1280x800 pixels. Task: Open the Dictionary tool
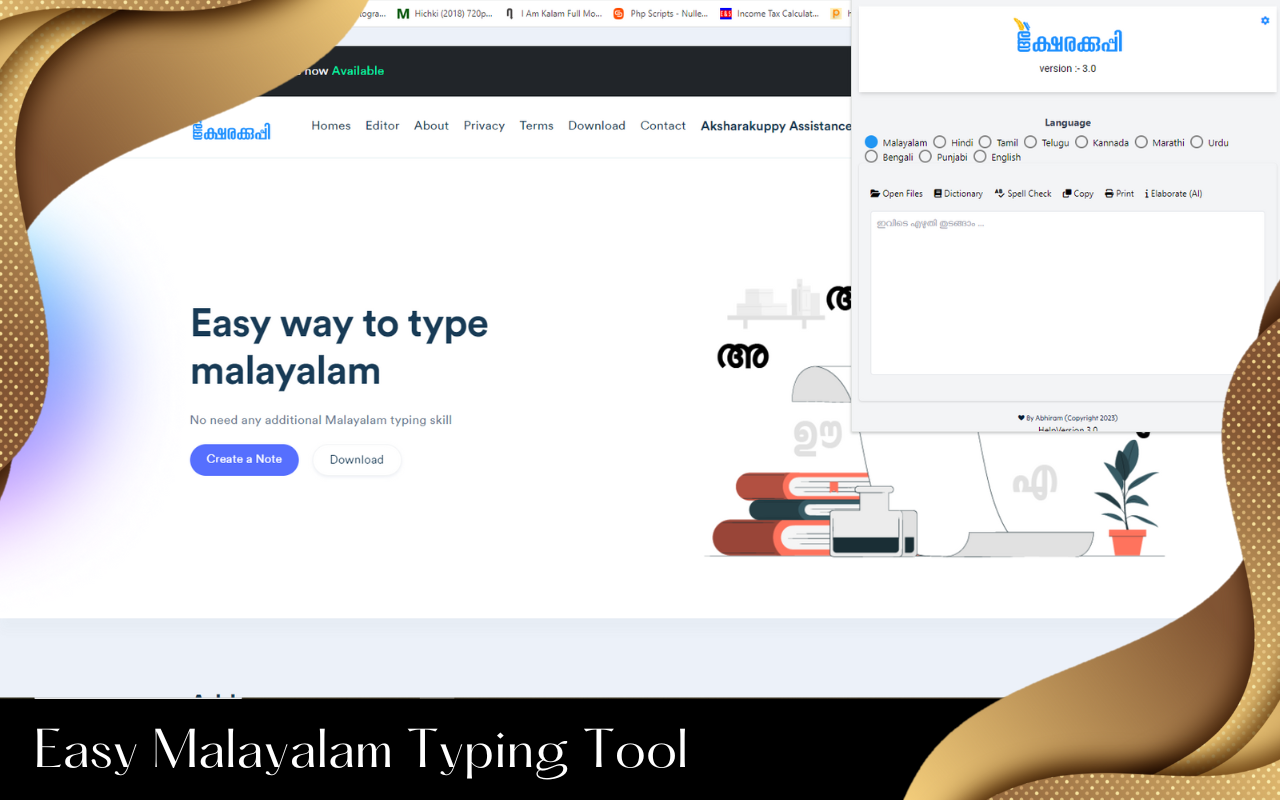pos(958,194)
